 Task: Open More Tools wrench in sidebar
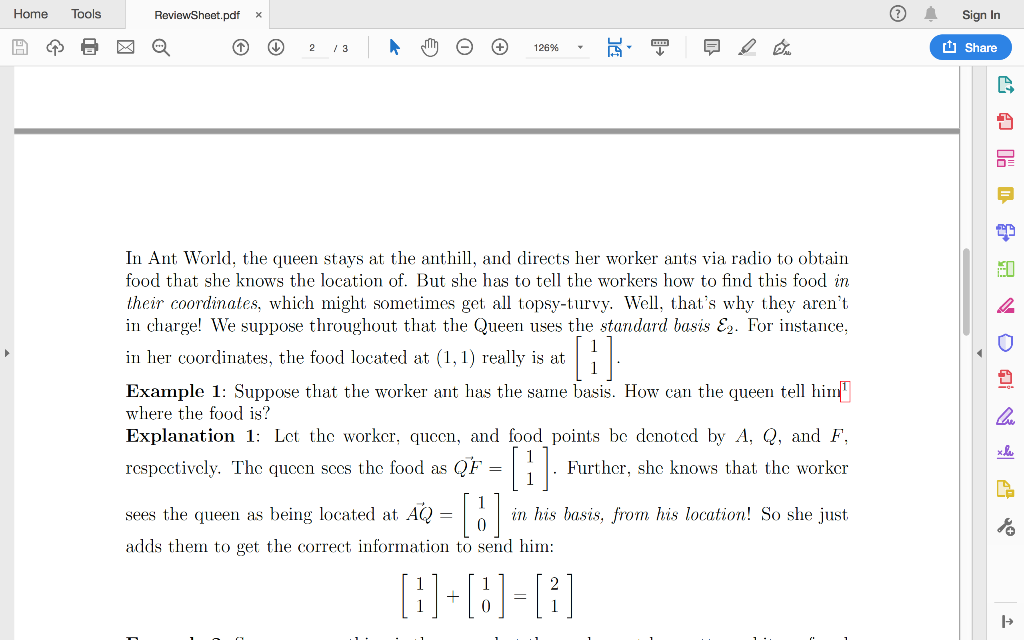[1006, 526]
